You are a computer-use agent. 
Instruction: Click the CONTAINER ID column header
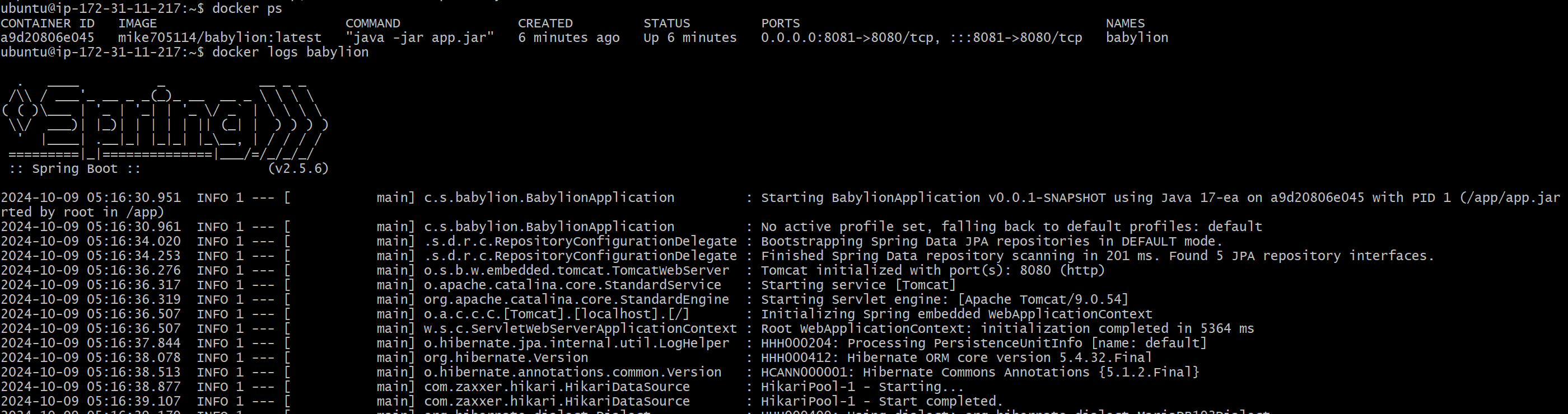click(x=48, y=23)
